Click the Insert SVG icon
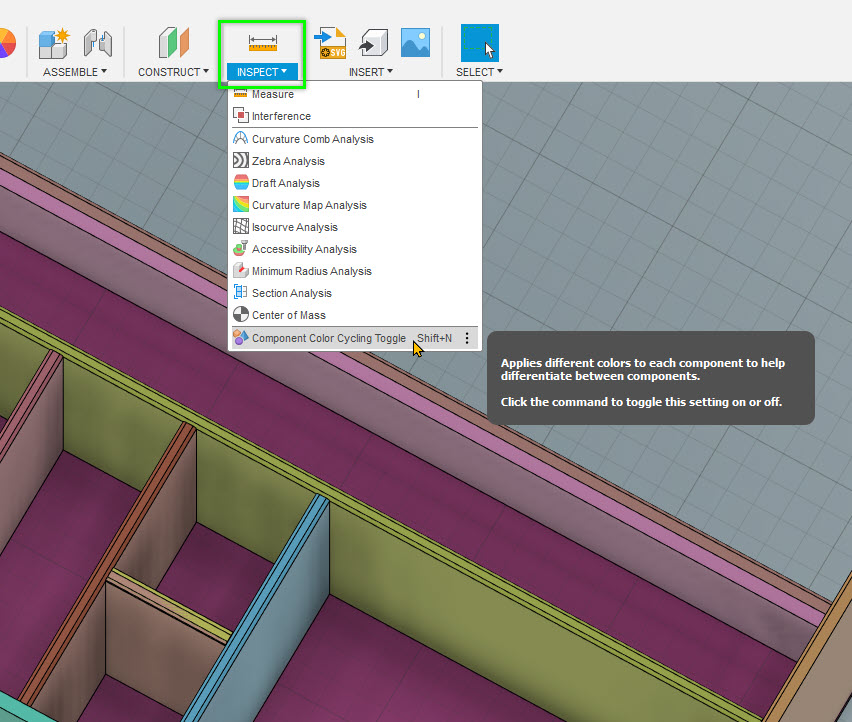The height and width of the screenshot is (722, 852). click(x=330, y=42)
